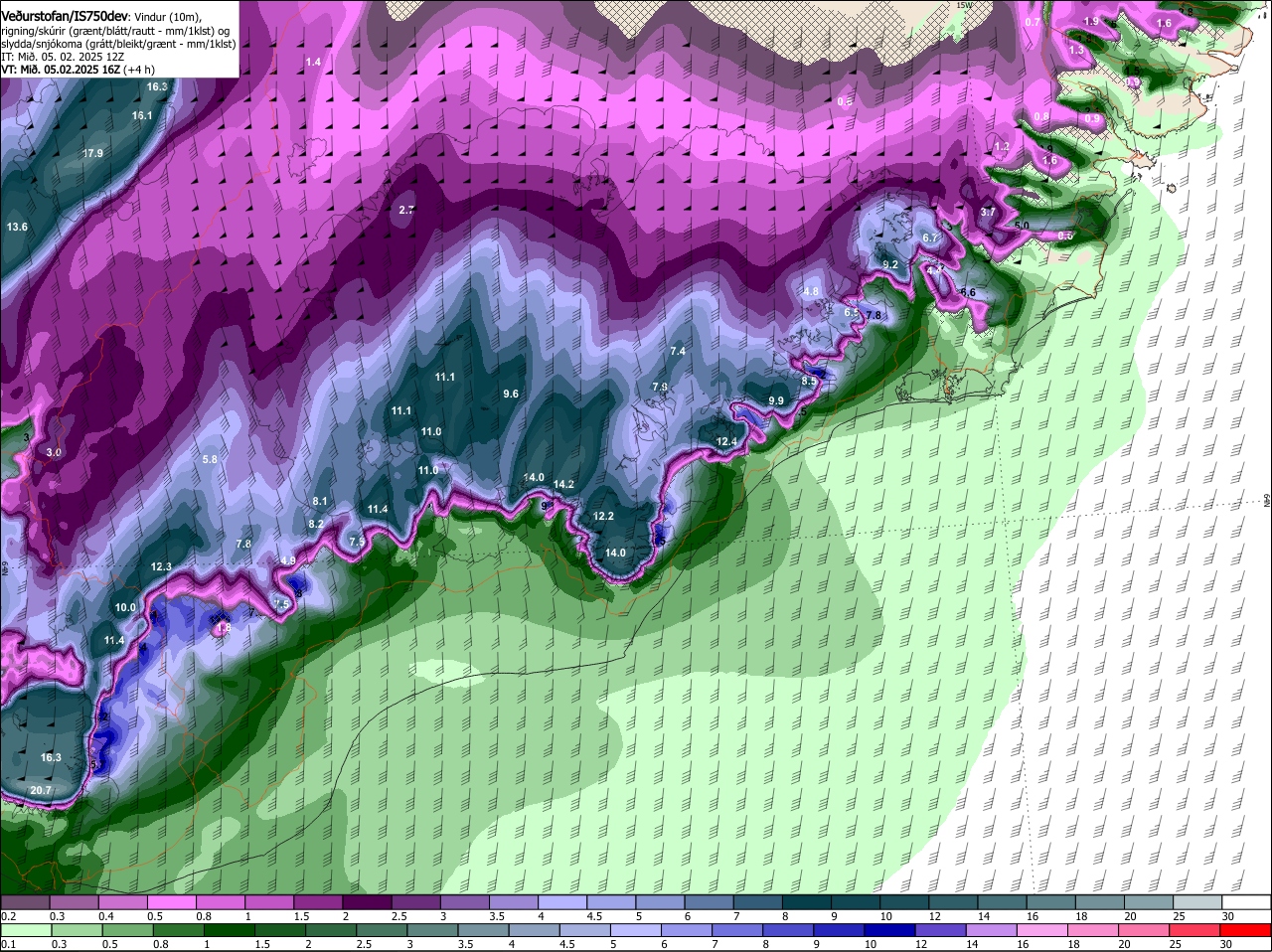Click the 1.2 value on the map
Viewport: 1272px width, 952px height.
click(1002, 146)
